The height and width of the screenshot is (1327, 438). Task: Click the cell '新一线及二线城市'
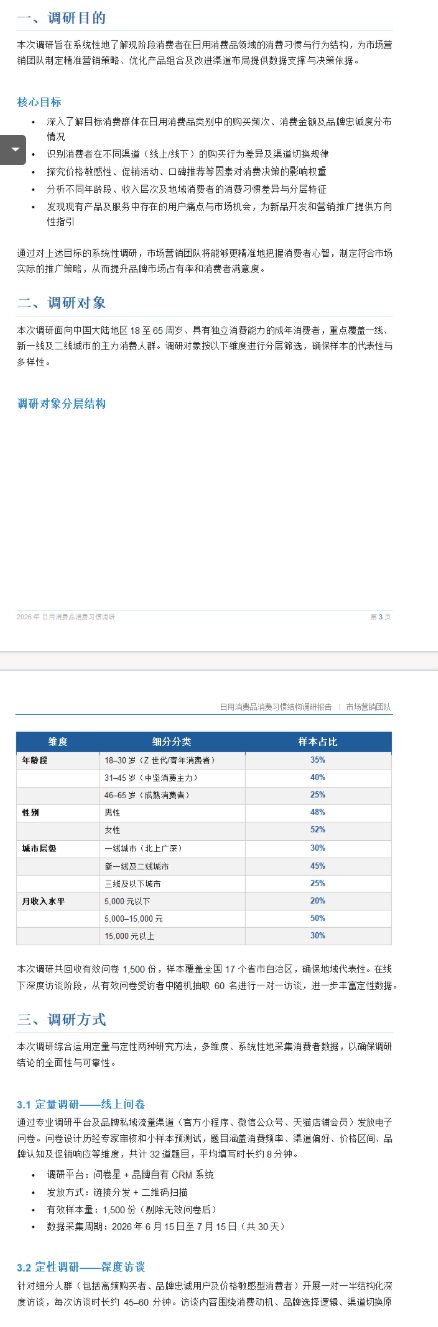(x=137, y=865)
